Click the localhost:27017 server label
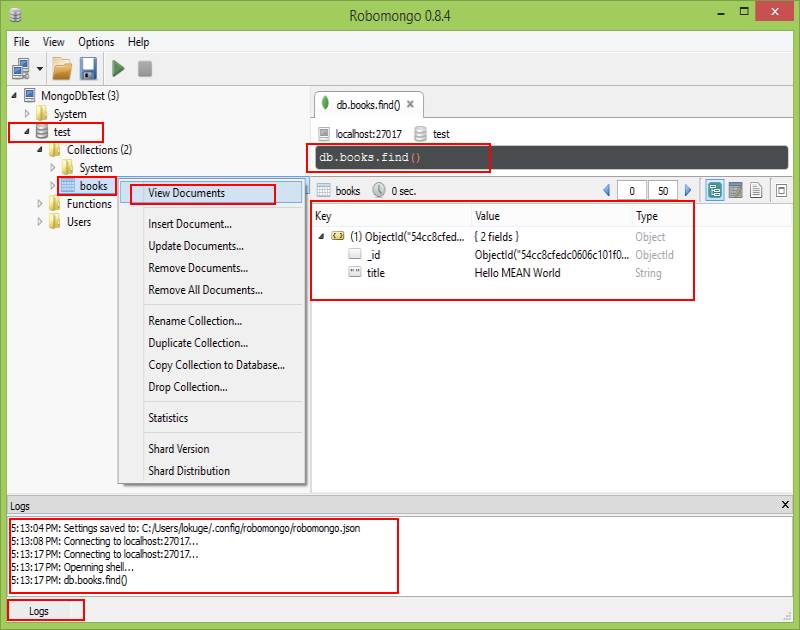Screen dimensions: 800x630 pos(368,134)
